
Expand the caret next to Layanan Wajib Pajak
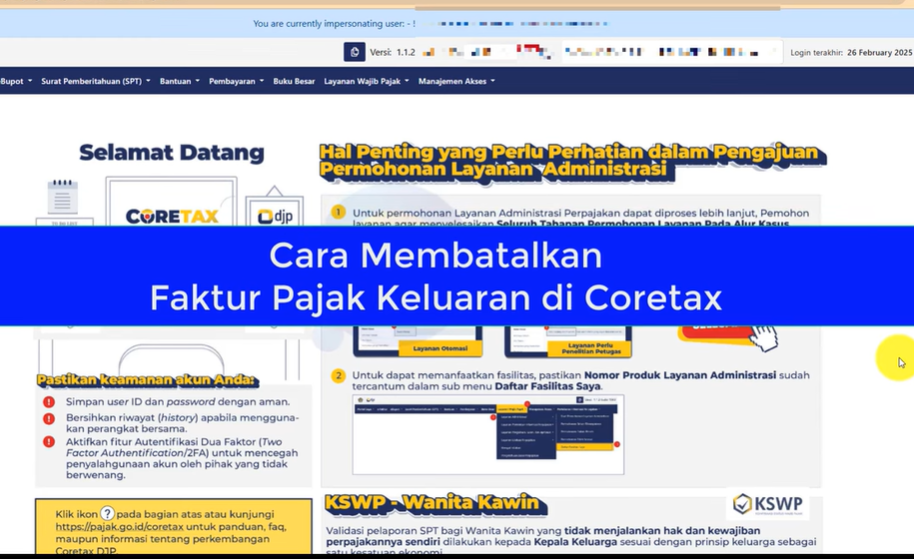tap(407, 81)
